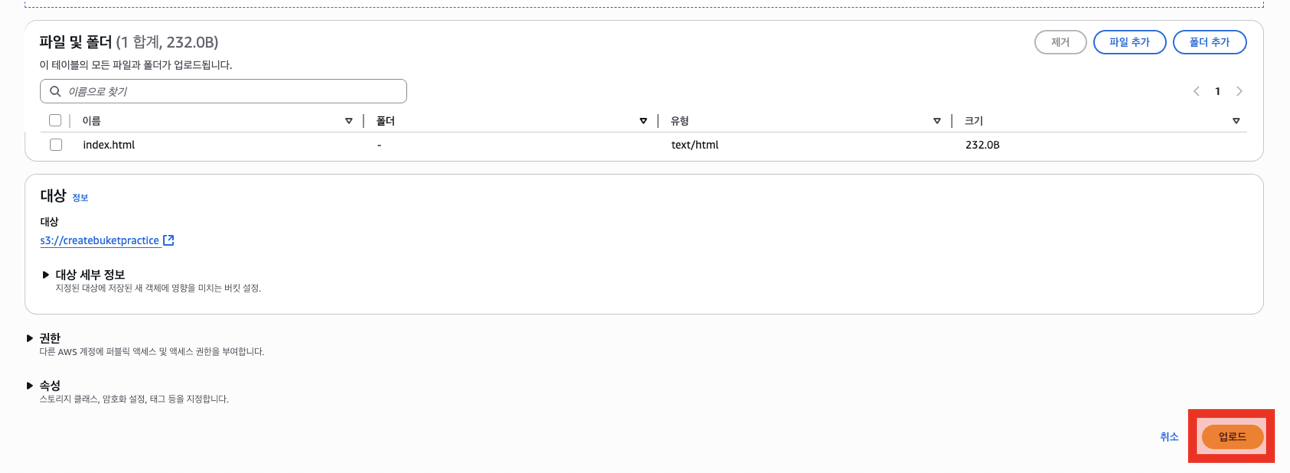Click the text/html type cell
The width and height of the screenshot is (1290, 473).
694,145
